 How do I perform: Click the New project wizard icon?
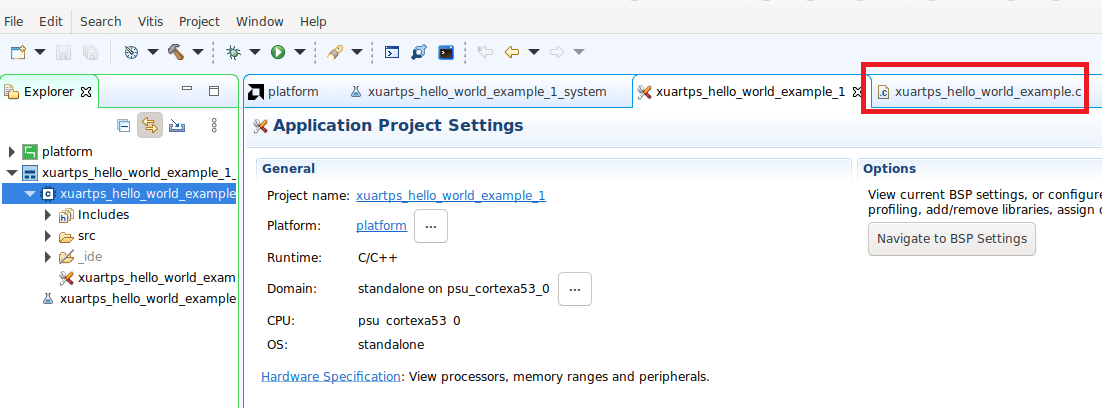click(x=18, y=52)
